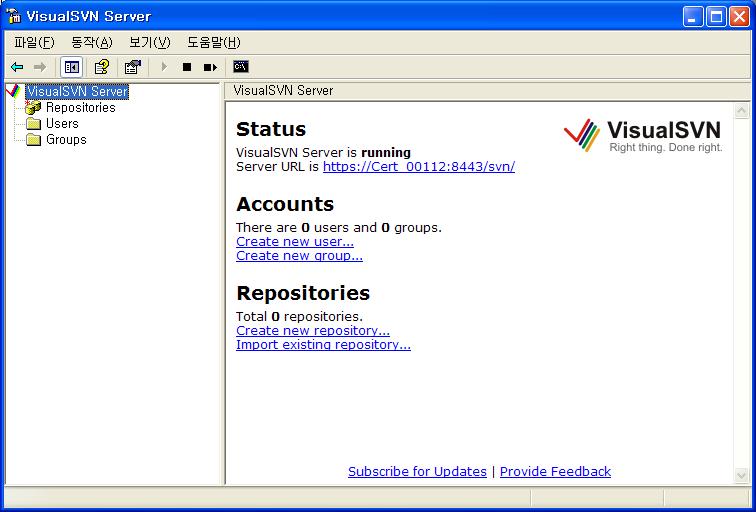Click the Start server play icon
The image size is (756, 512).
click(x=164, y=67)
